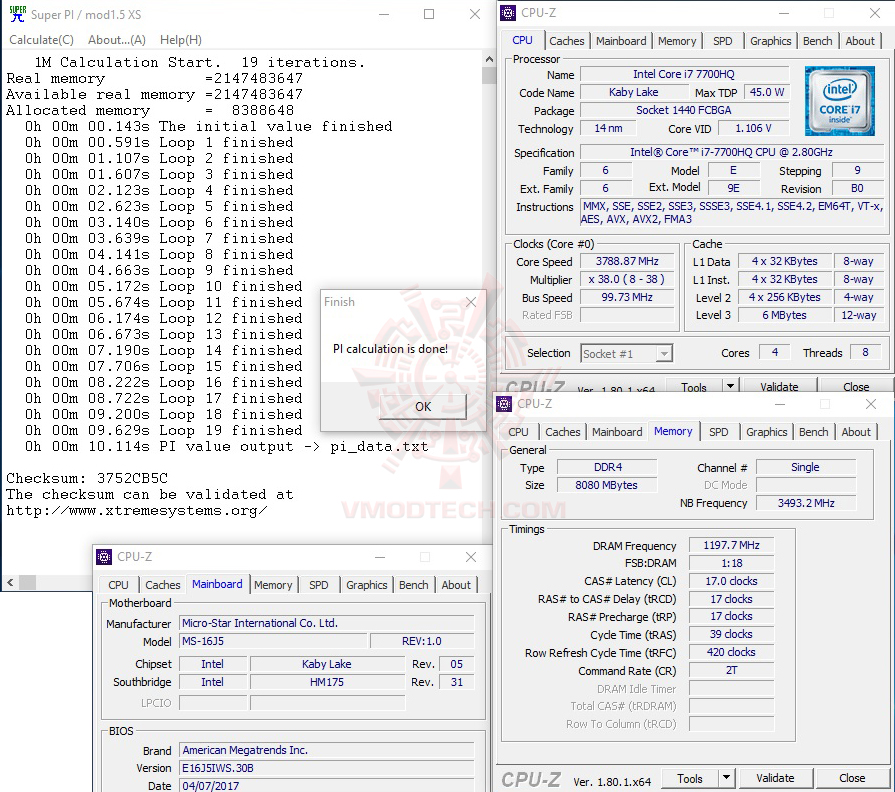
Task: Switch to the Caches tab in Mainboard window
Action: click(162, 585)
